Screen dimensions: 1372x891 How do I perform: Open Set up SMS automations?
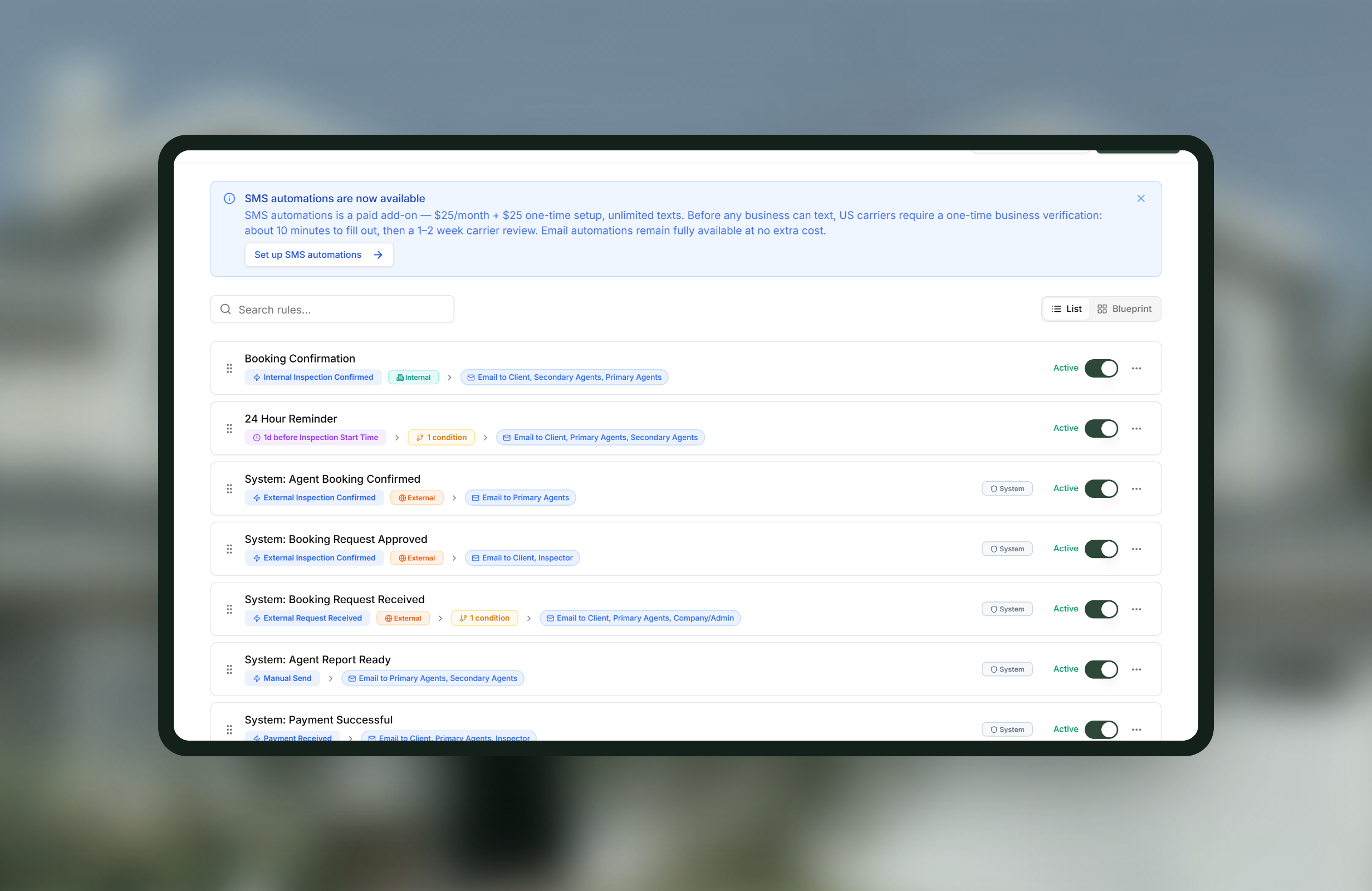[x=319, y=255]
